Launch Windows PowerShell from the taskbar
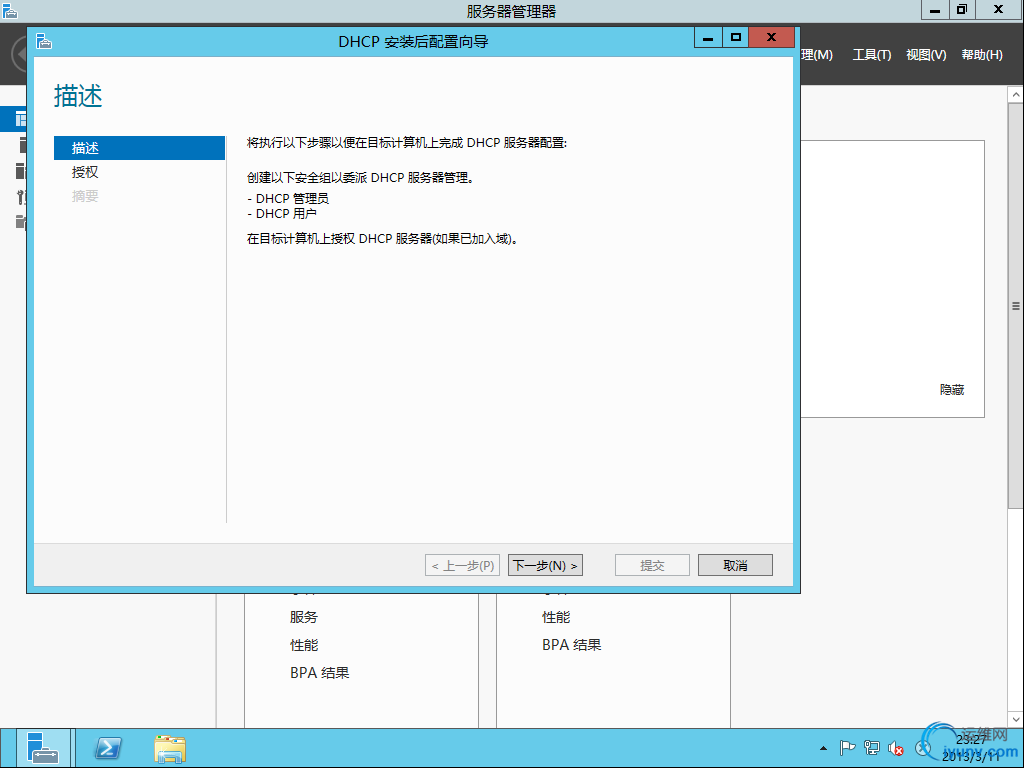The width and height of the screenshot is (1024, 768). pyautogui.click(x=108, y=748)
